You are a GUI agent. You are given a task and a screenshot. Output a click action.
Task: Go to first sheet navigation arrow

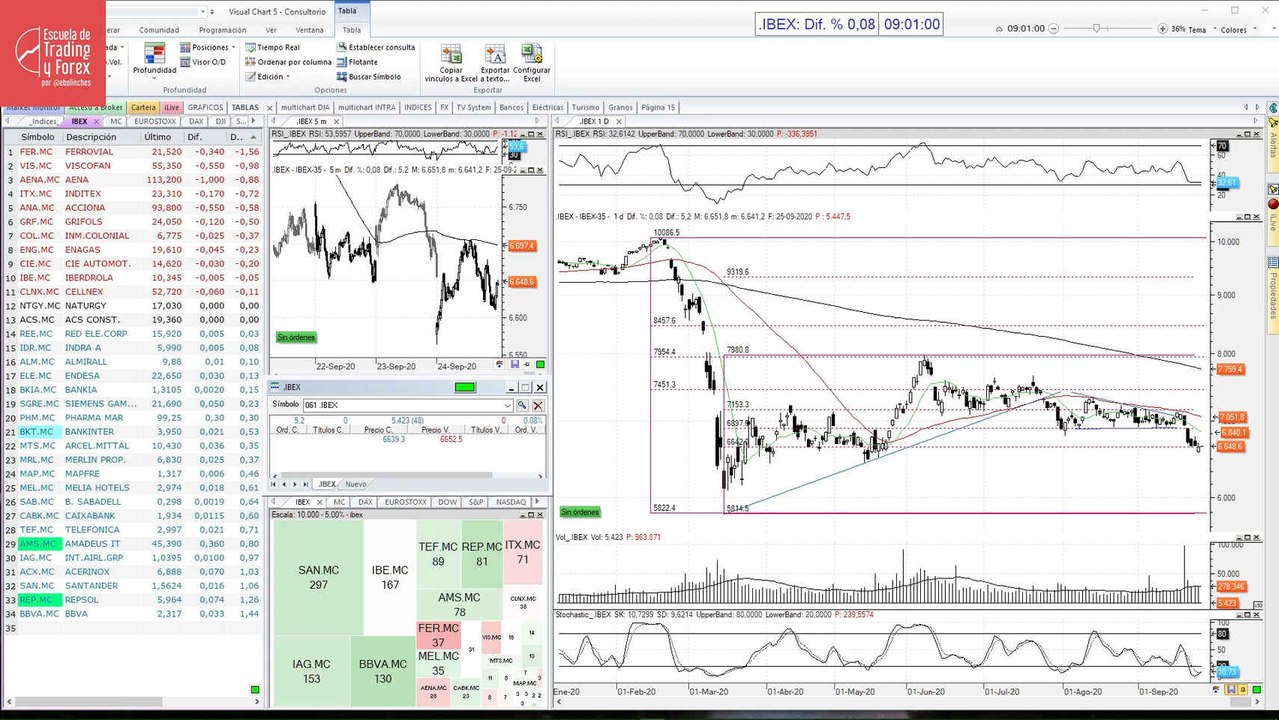274,484
